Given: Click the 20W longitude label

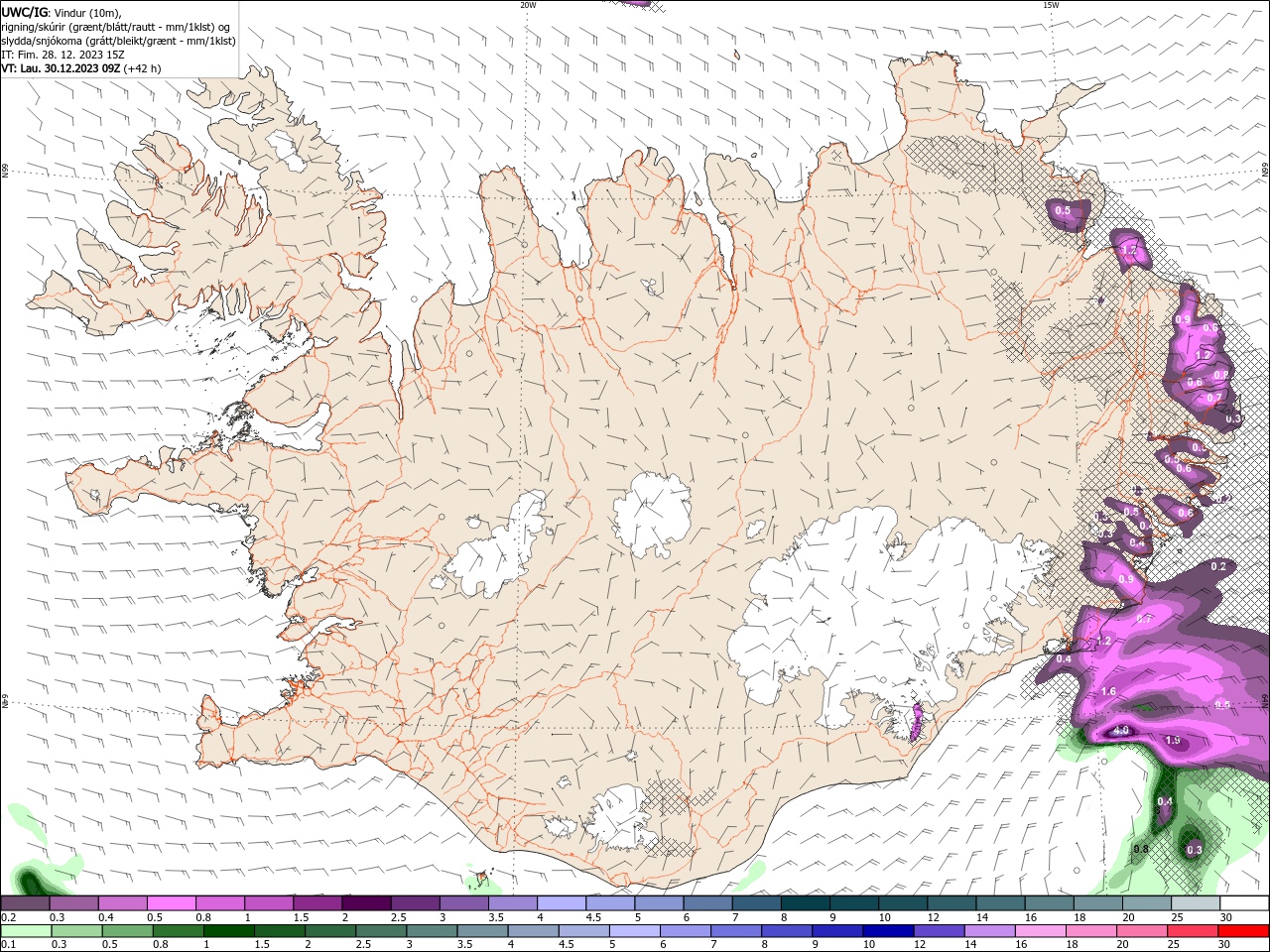Looking at the screenshot, I should pyautogui.click(x=528, y=4).
